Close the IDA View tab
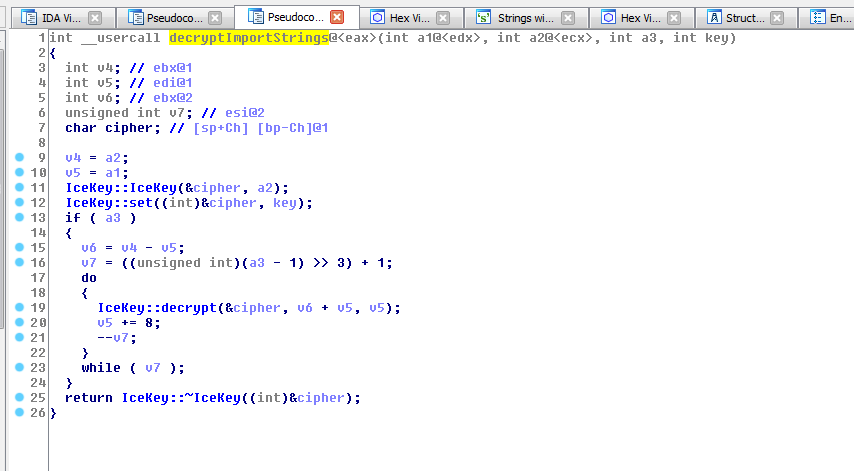Viewport: 854px width, 471px height. pyautogui.click(x=95, y=18)
